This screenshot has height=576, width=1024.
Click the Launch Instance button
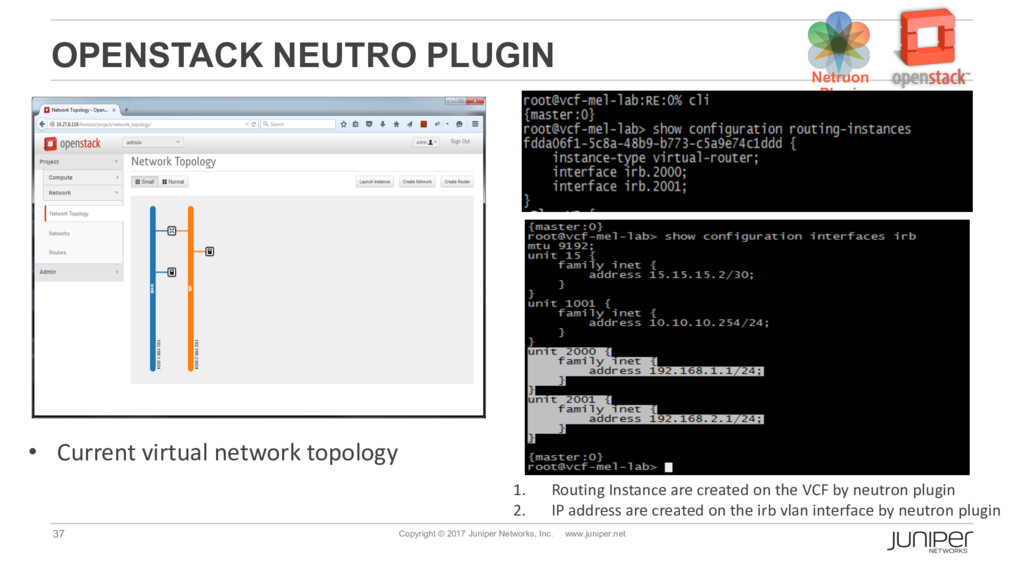375,182
